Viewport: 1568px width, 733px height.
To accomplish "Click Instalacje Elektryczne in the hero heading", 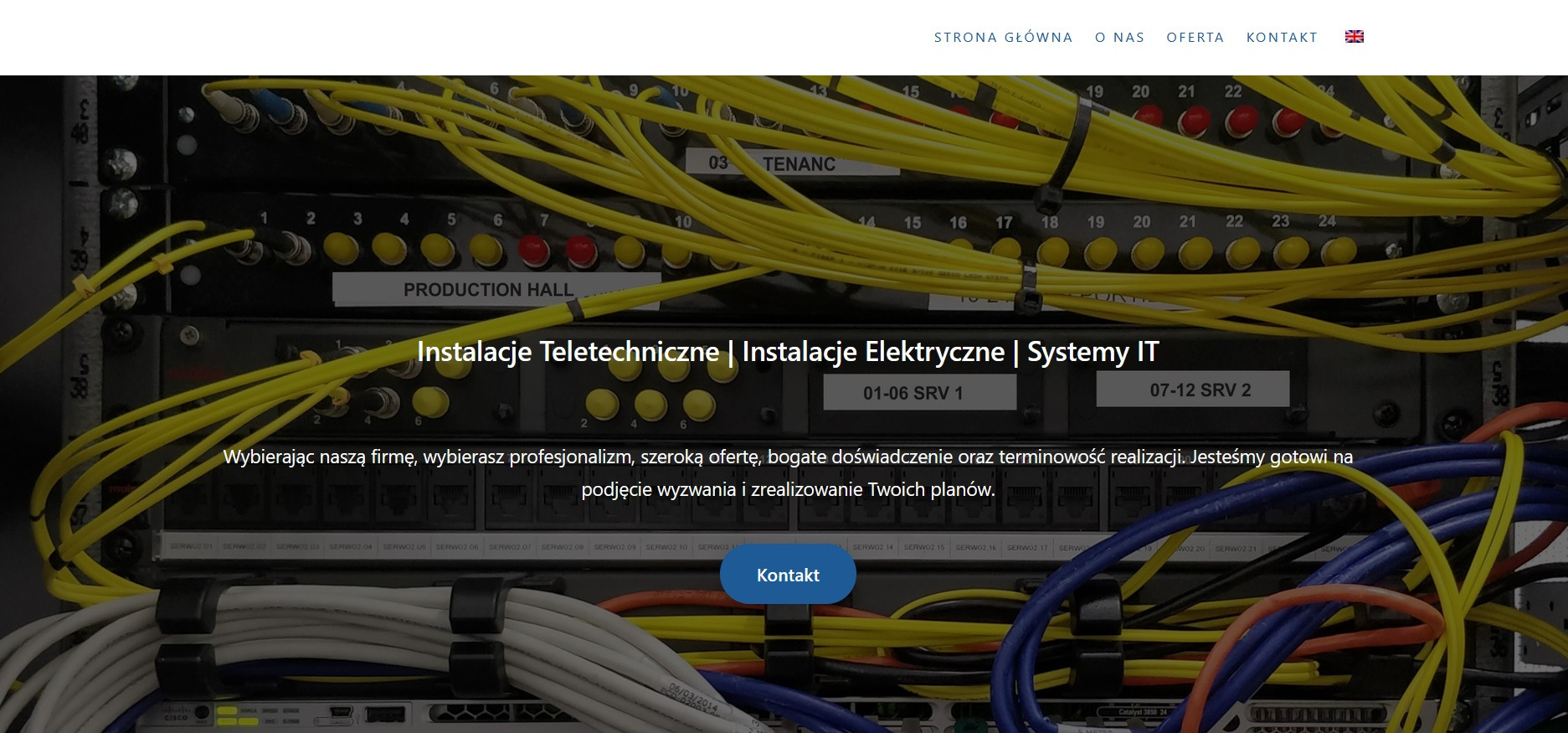I will click(872, 351).
